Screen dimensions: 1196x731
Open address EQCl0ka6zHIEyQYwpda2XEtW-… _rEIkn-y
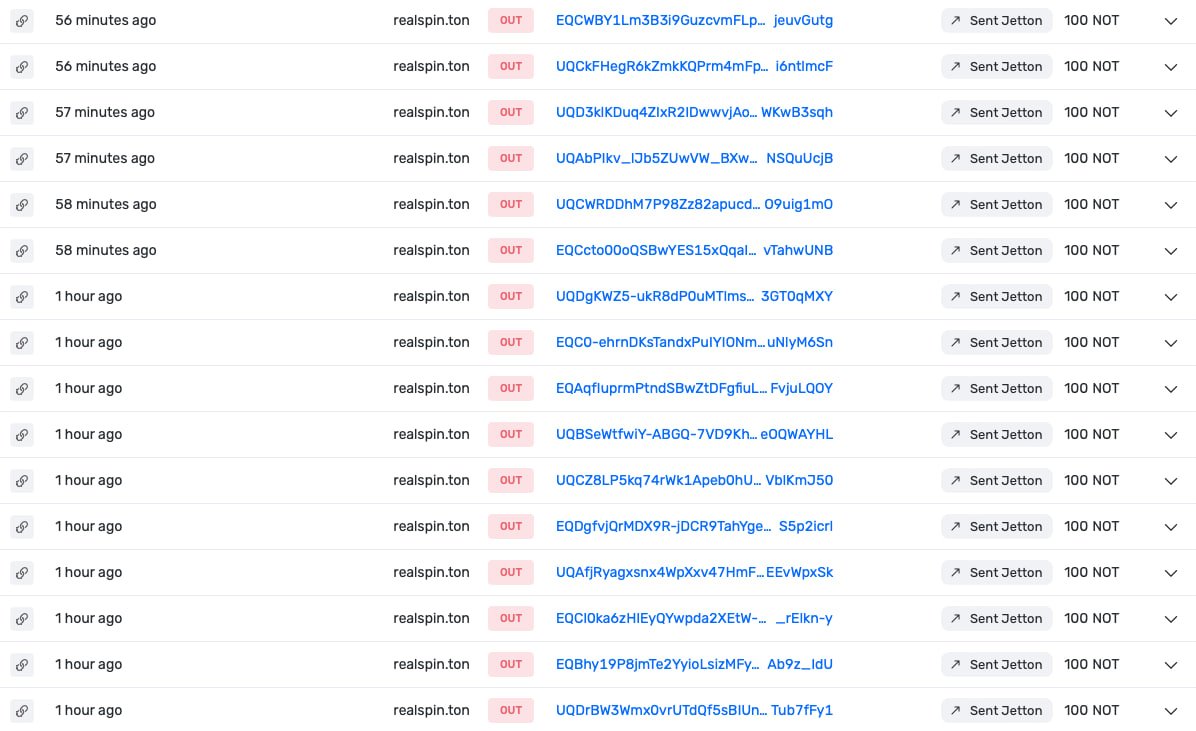coord(694,618)
